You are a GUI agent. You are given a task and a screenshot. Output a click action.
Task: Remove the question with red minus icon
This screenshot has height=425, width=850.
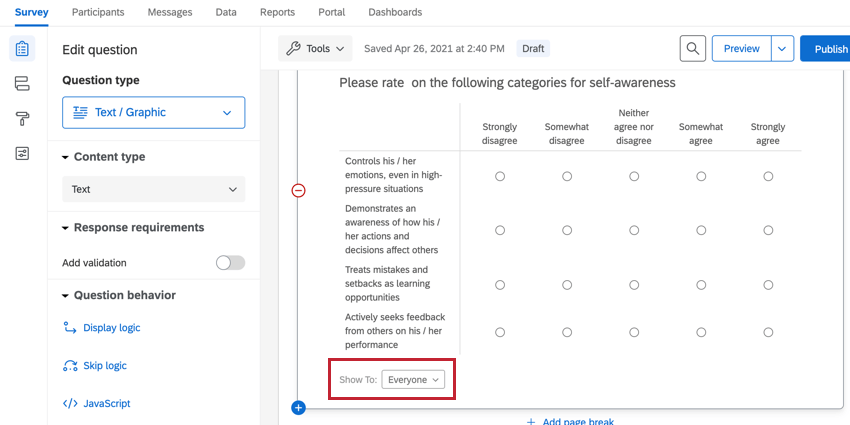tap(298, 190)
